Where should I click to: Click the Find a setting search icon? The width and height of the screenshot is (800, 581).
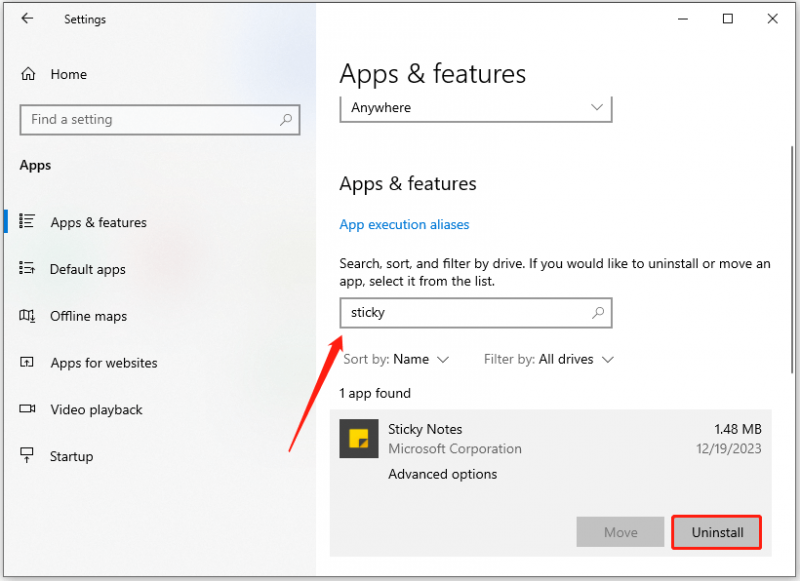[x=286, y=120]
